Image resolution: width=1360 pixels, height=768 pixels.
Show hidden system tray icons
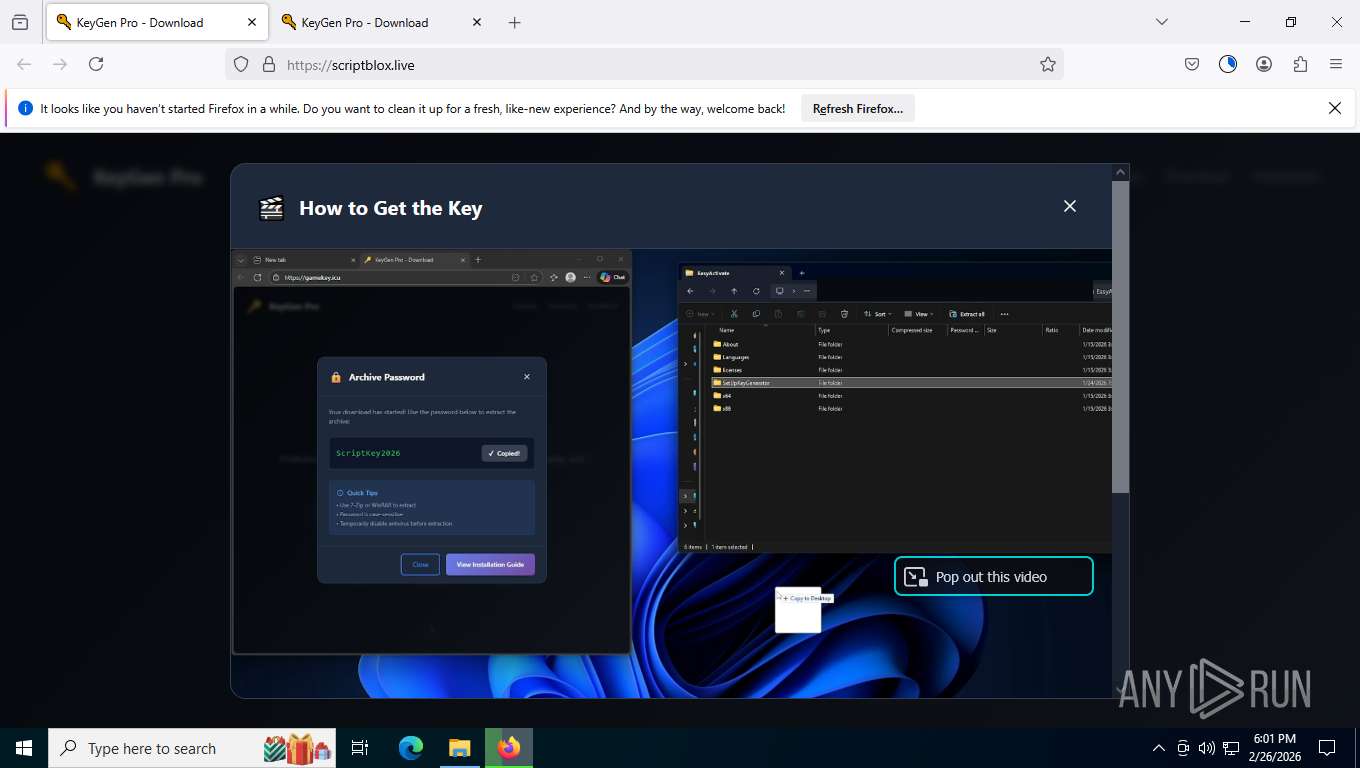click(1159, 748)
